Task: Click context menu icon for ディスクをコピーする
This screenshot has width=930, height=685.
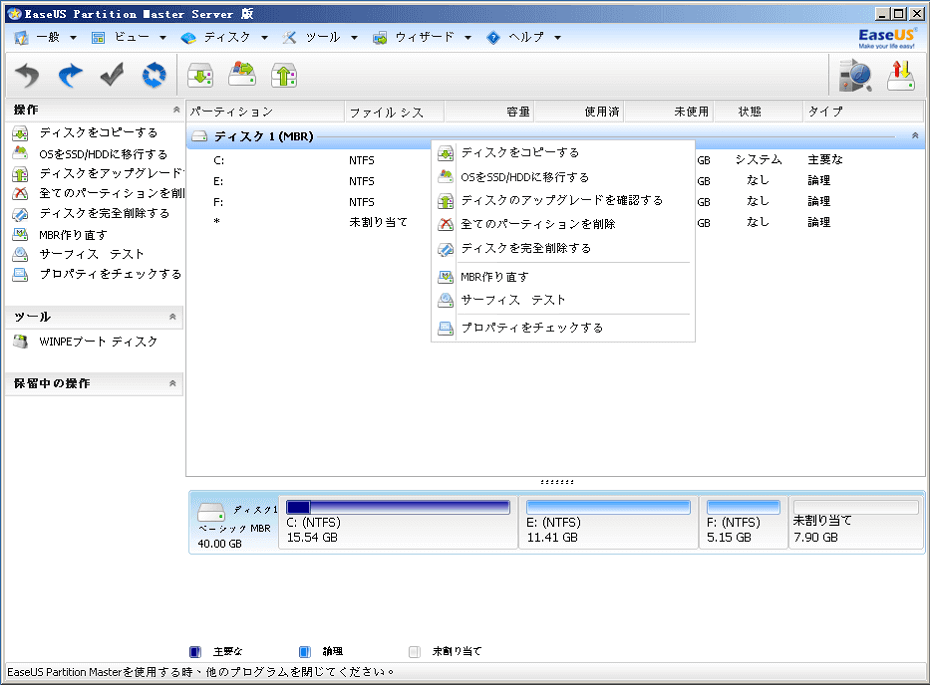Action: [x=445, y=153]
